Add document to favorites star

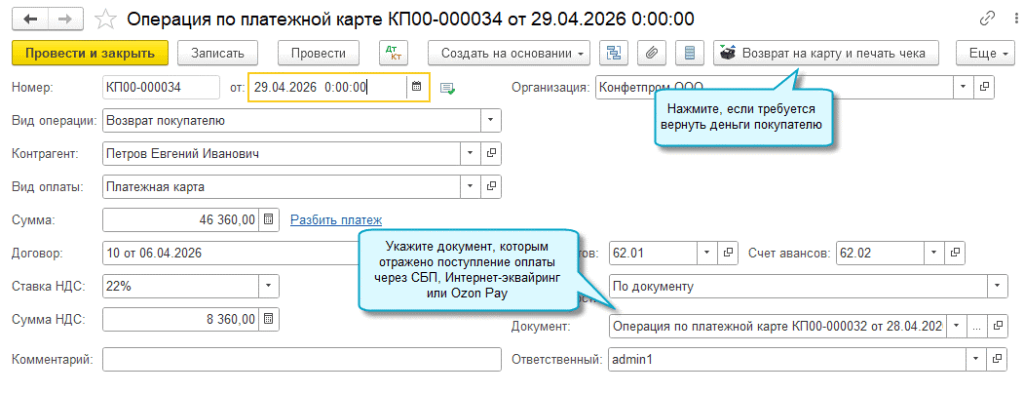(x=104, y=19)
